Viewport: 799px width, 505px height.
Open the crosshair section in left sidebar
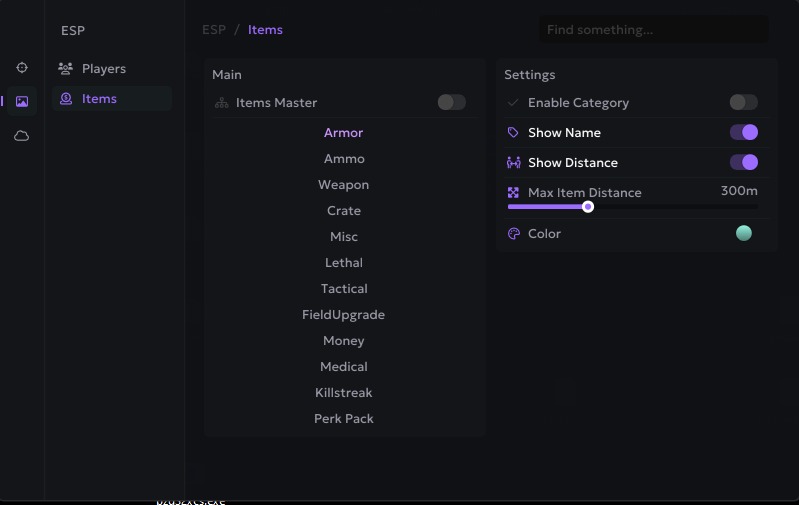pos(22,68)
